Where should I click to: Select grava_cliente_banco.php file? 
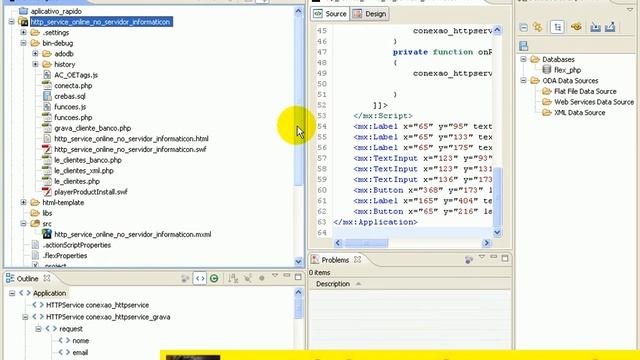93,128
